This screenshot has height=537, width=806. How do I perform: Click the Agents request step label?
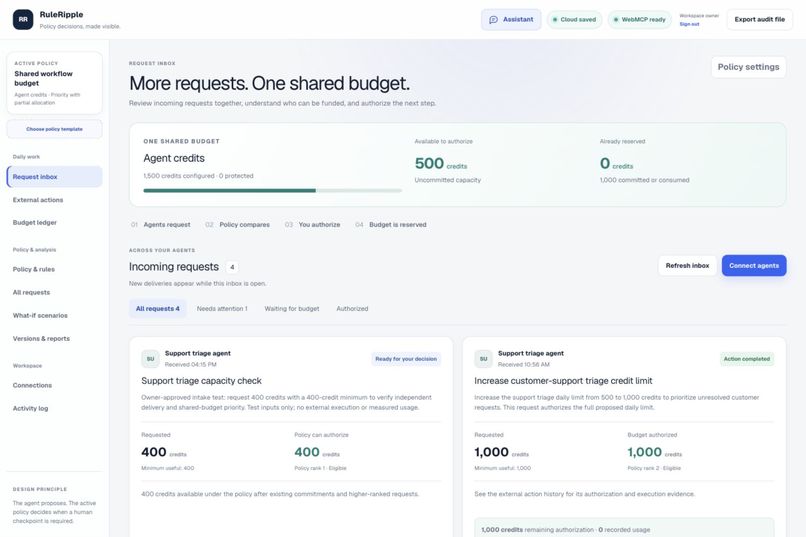pyautogui.click(x=167, y=225)
